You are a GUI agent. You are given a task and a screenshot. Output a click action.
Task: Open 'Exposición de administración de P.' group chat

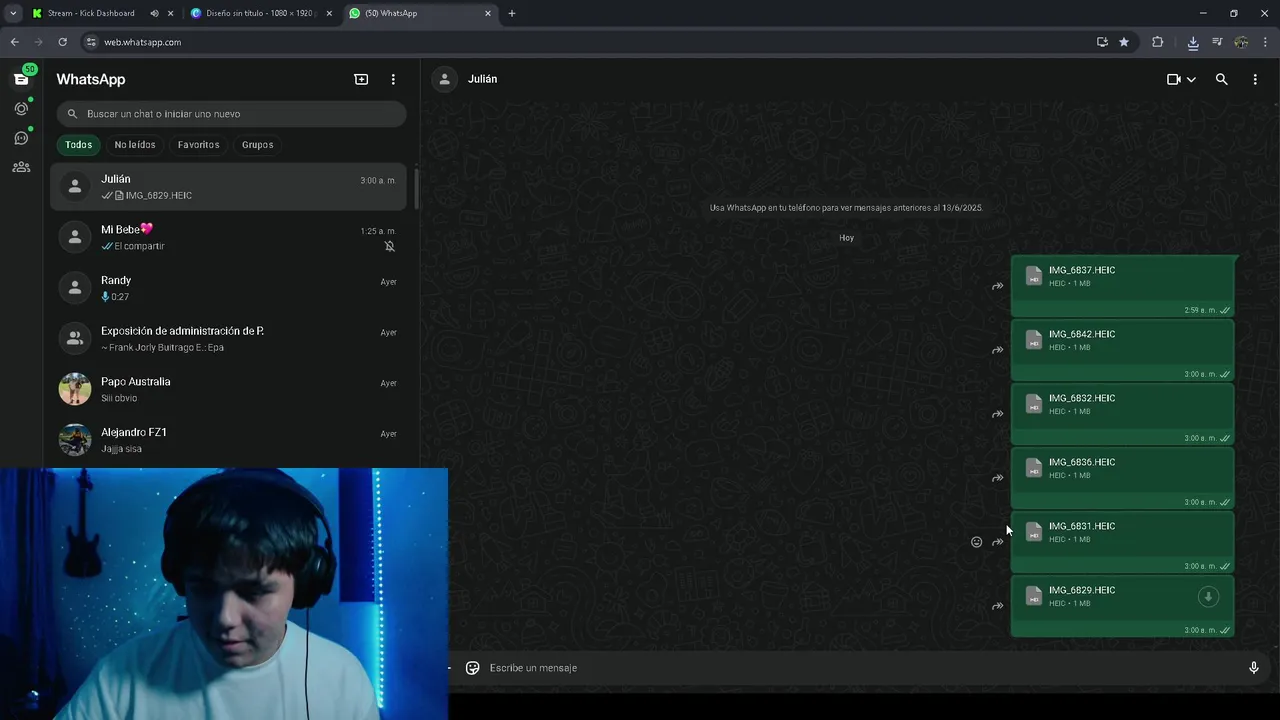[228, 339]
